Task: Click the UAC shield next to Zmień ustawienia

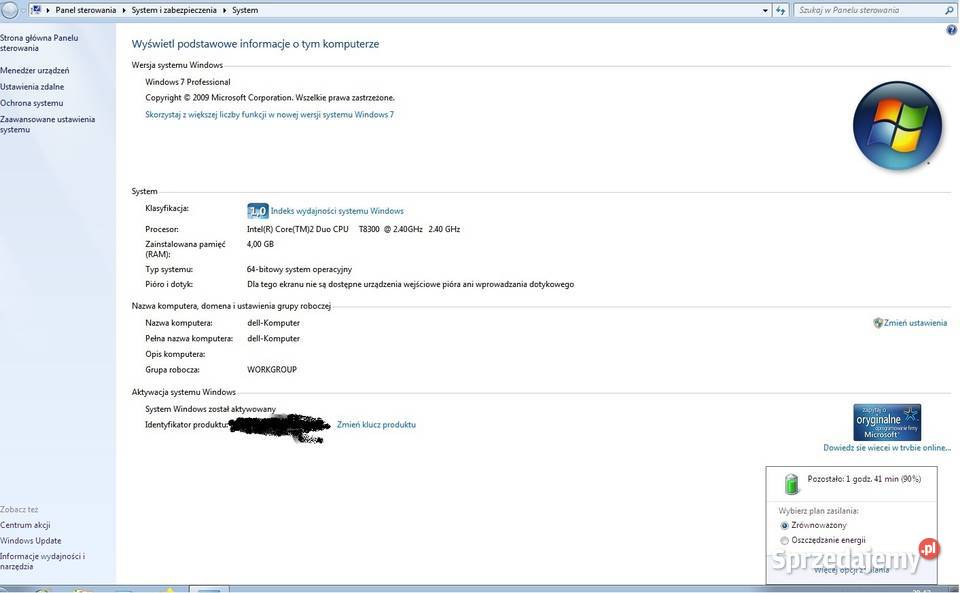Action: (879, 322)
